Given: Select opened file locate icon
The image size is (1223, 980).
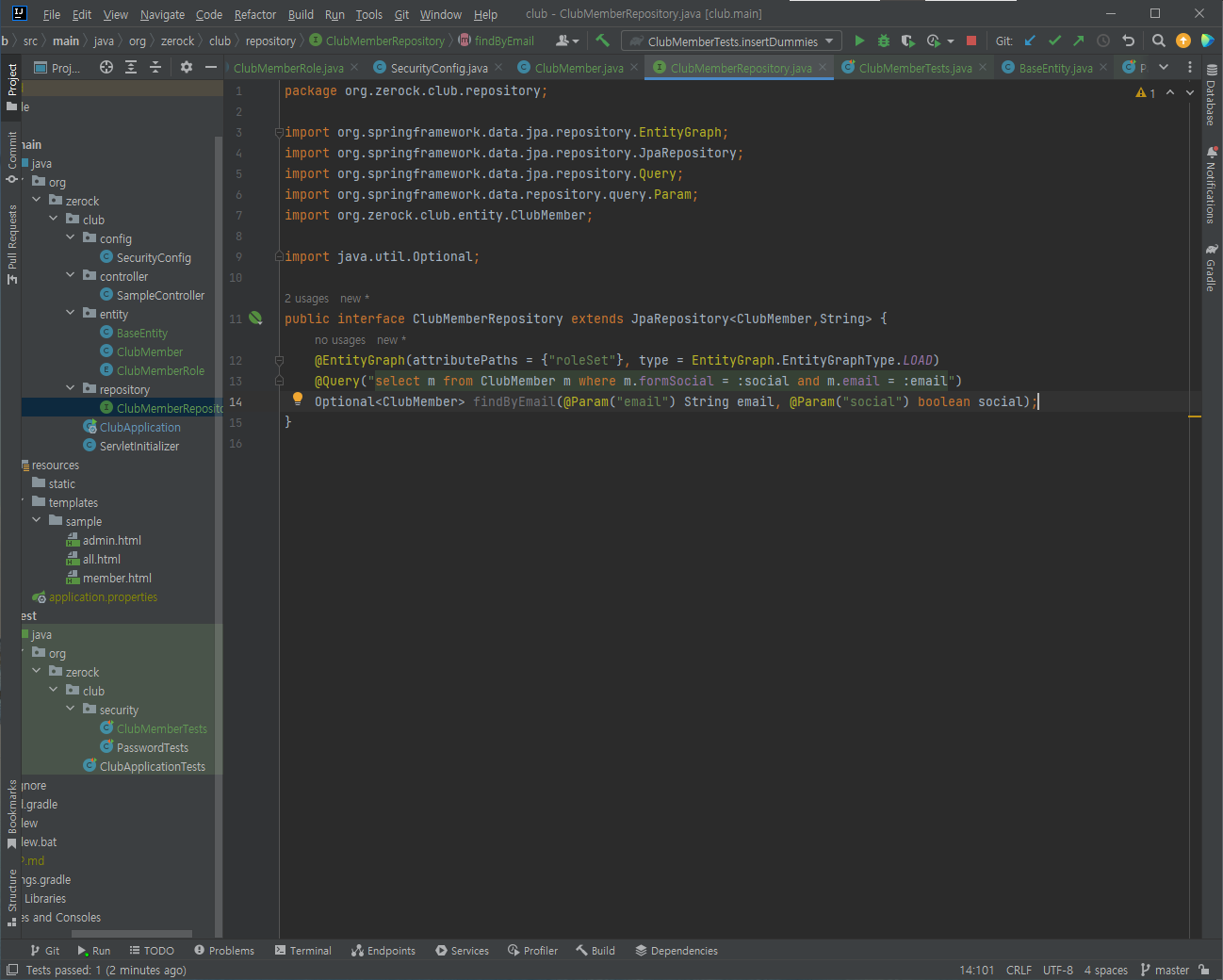Looking at the screenshot, I should pos(106,67).
